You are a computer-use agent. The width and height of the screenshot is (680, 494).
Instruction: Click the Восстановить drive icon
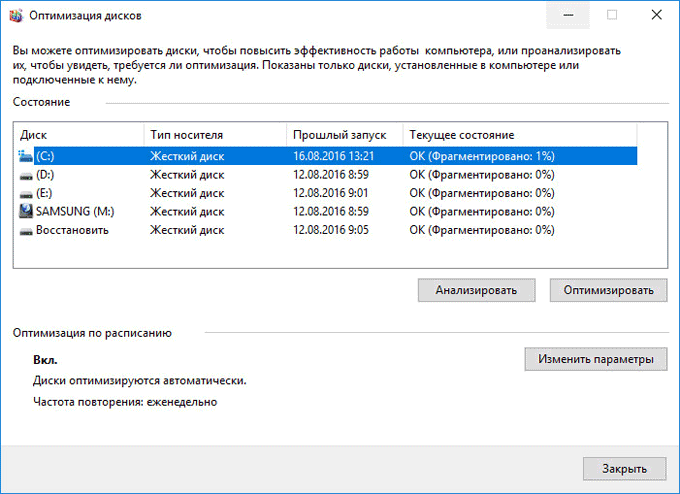pyautogui.click(x=26, y=231)
